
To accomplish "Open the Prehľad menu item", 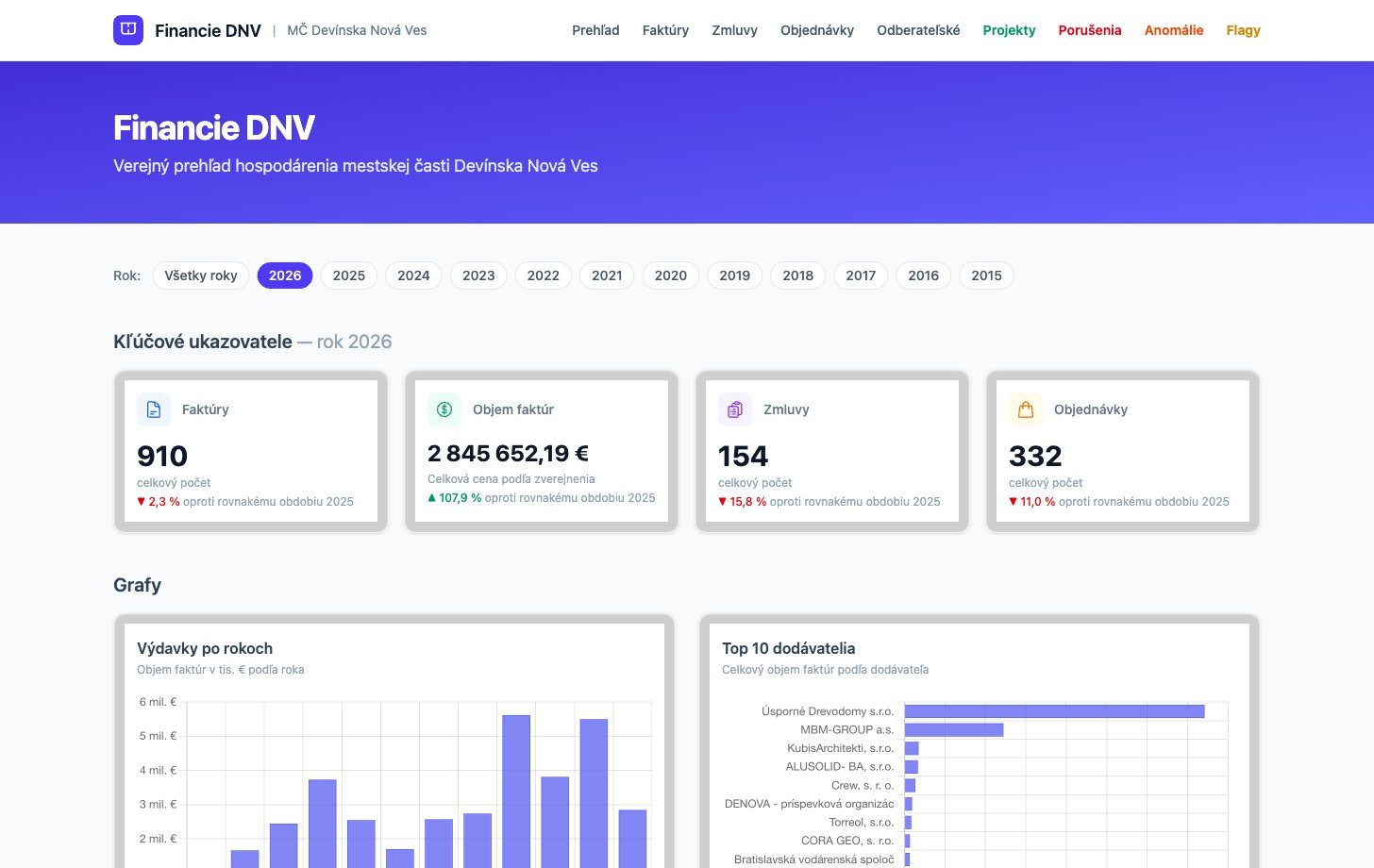I will pos(595,30).
